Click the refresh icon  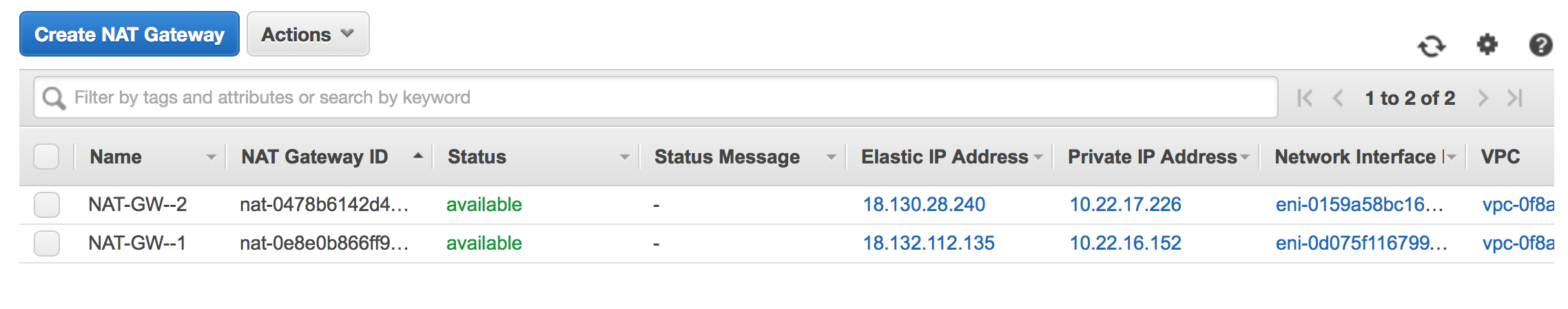pyautogui.click(x=1432, y=46)
